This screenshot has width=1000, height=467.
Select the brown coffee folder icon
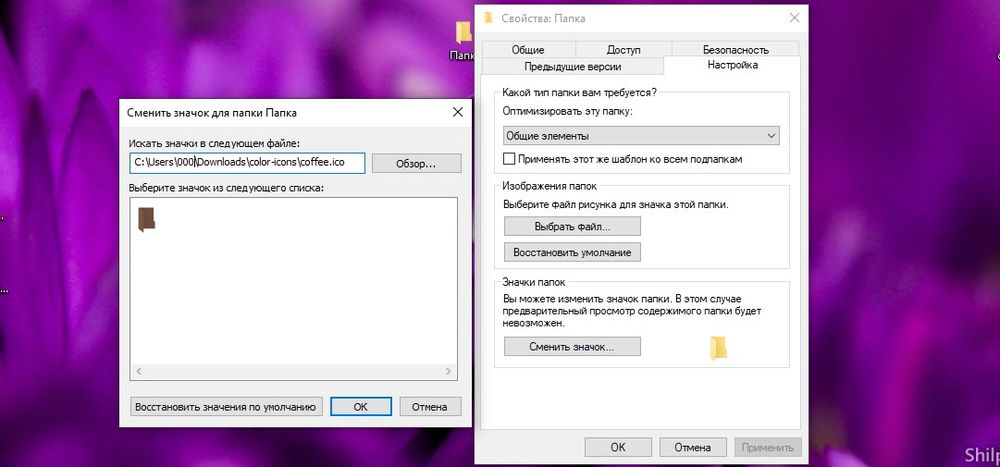coord(146,219)
